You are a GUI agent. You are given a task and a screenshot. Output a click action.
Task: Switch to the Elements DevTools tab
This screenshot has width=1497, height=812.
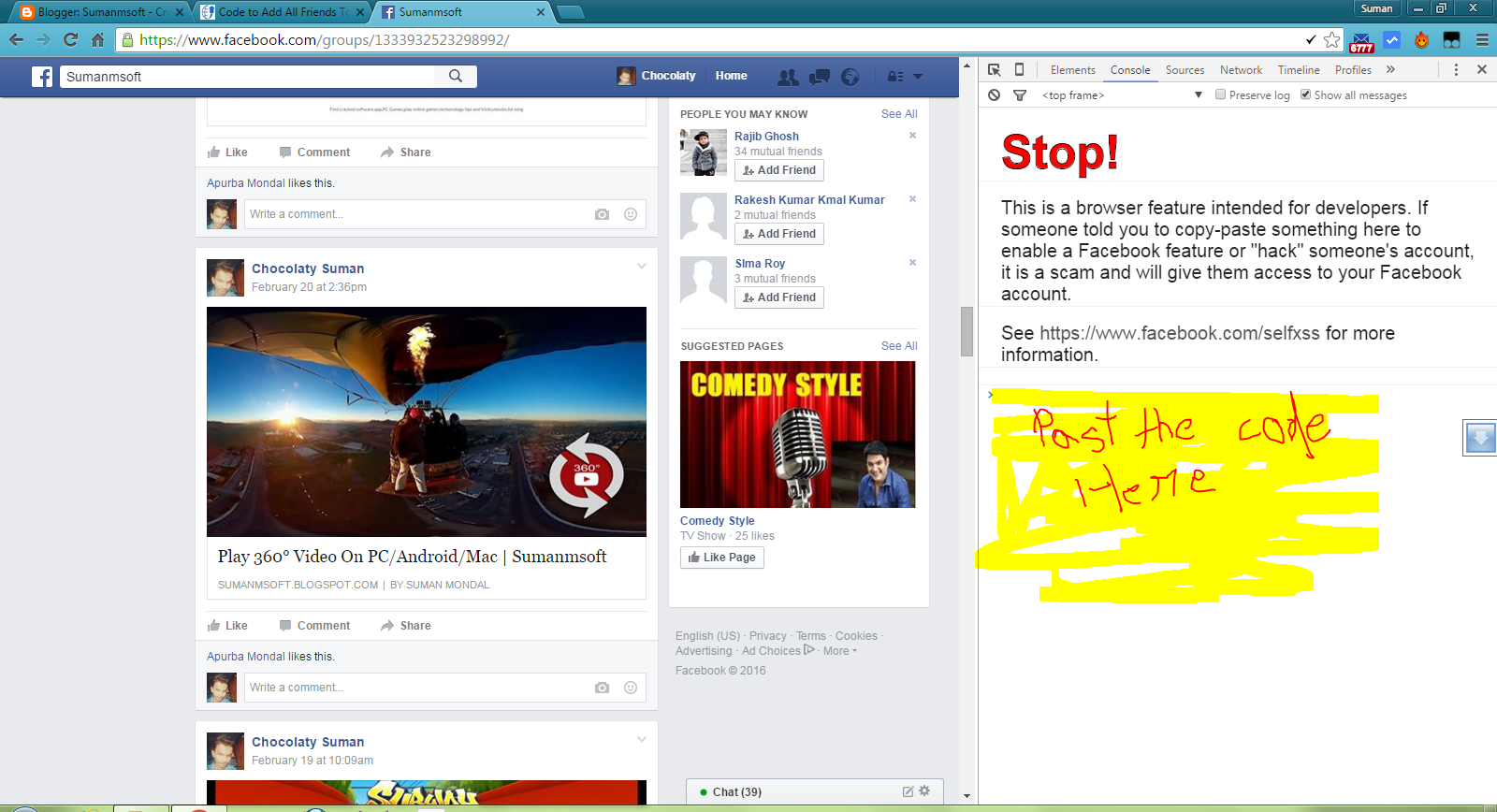click(x=1072, y=70)
